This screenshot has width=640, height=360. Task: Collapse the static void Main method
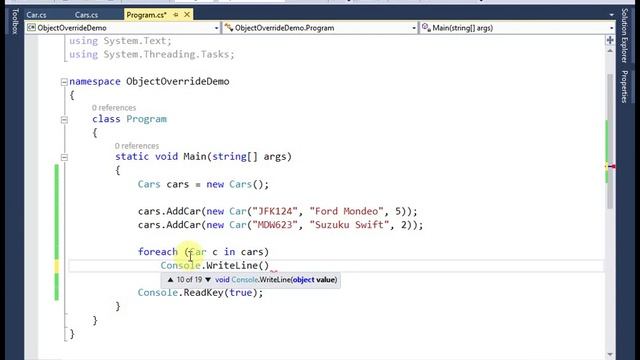pyautogui.click(x=64, y=157)
